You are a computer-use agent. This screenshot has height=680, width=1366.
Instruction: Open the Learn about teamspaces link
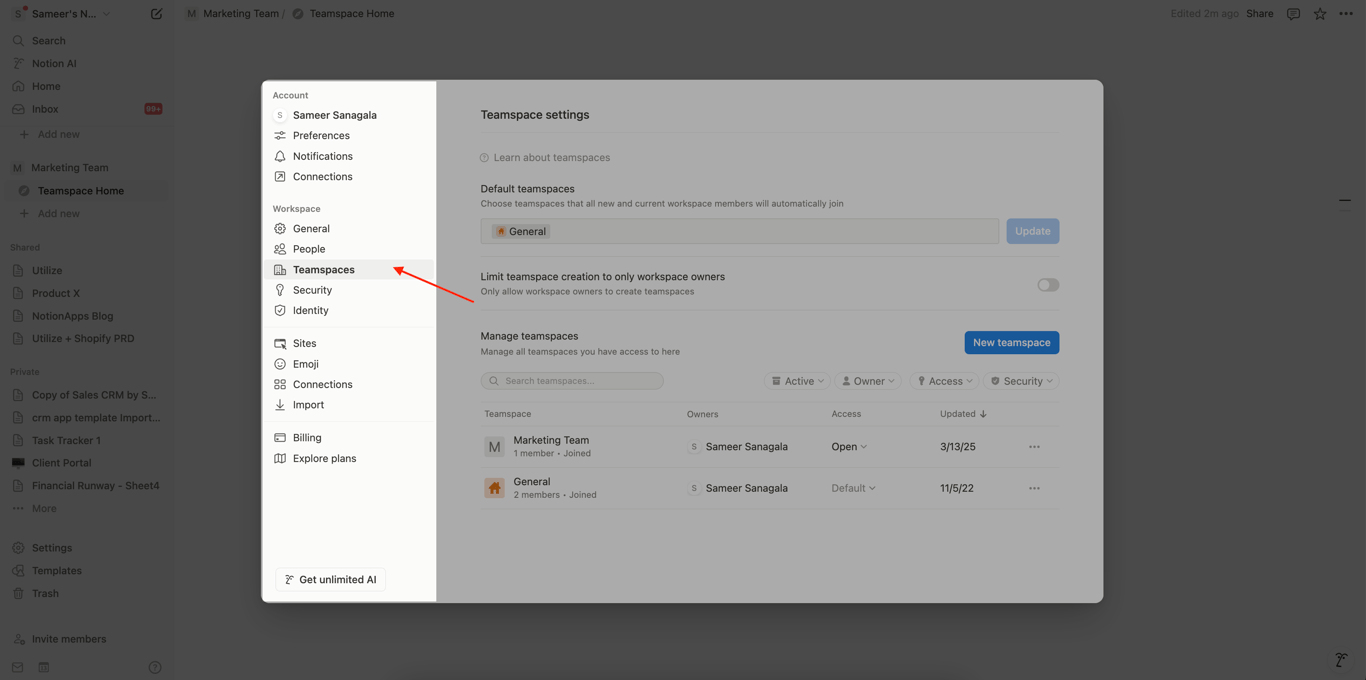(551, 158)
